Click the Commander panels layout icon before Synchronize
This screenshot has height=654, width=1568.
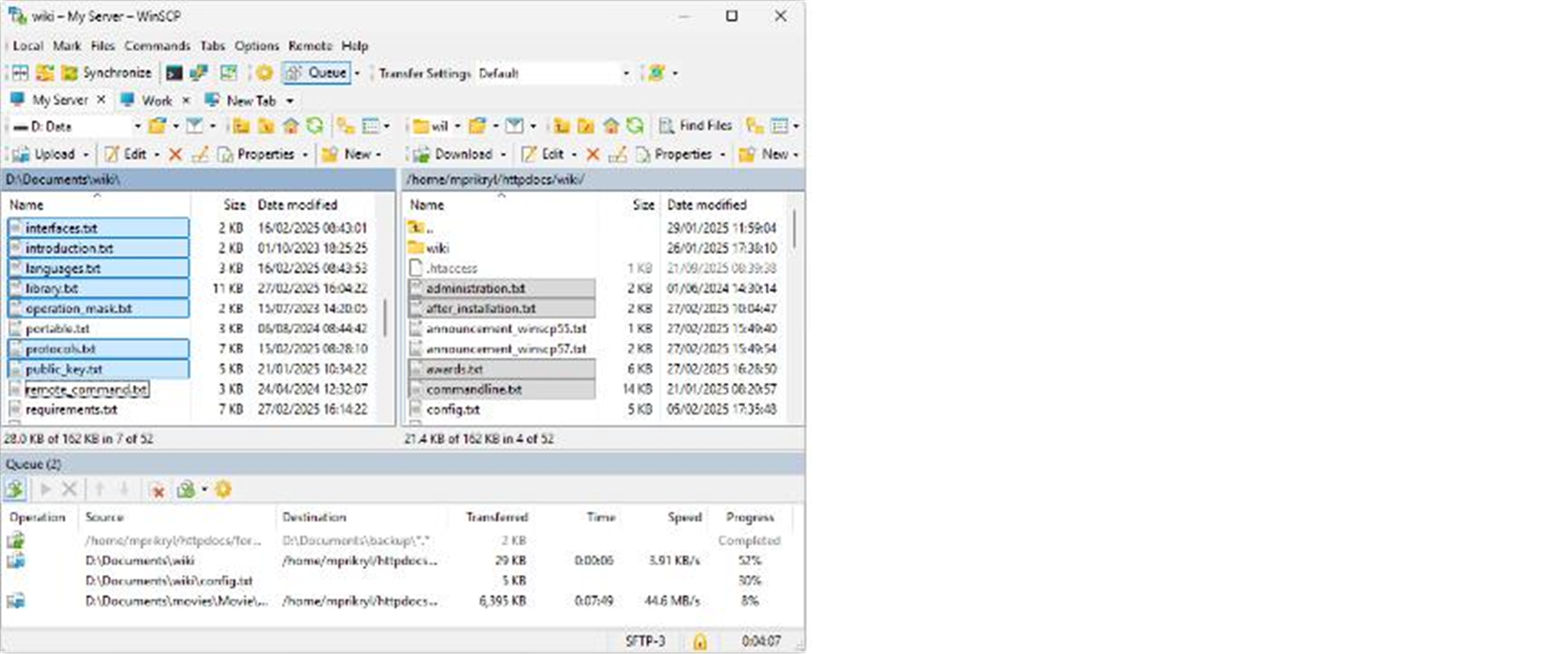(20, 72)
